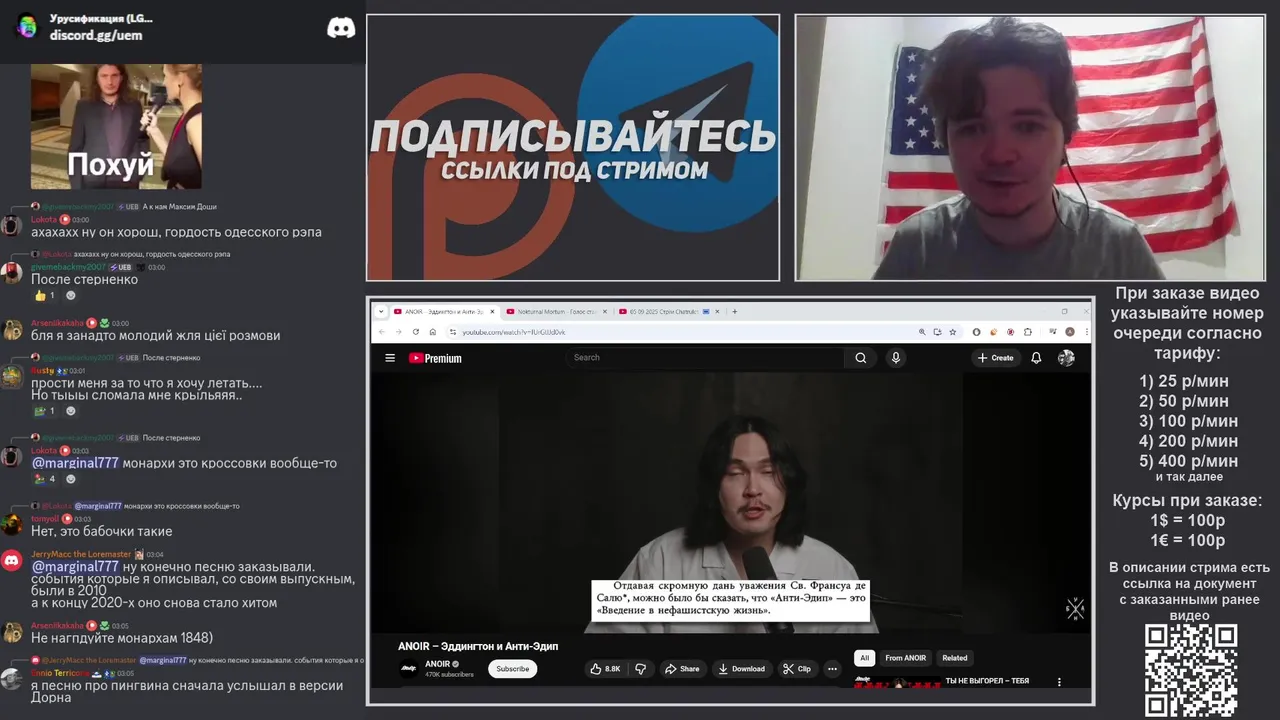Click the 470K subscribers text

point(449,675)
